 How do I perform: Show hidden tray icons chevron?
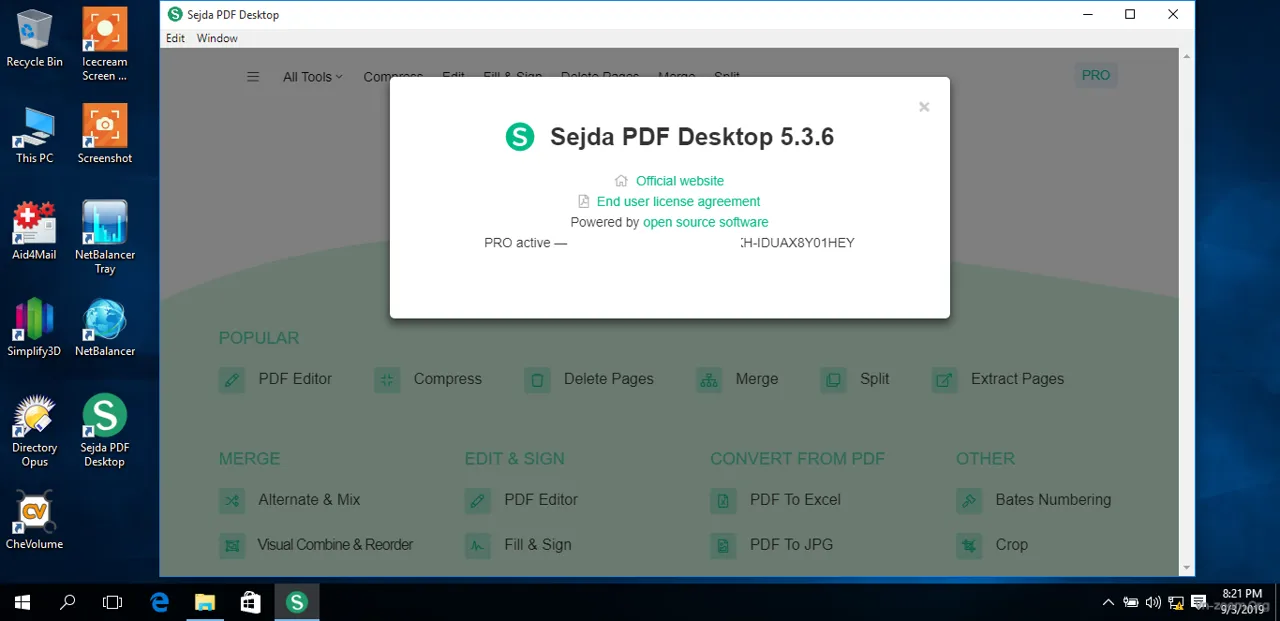pyautogui.click(x=1108, y=602)
